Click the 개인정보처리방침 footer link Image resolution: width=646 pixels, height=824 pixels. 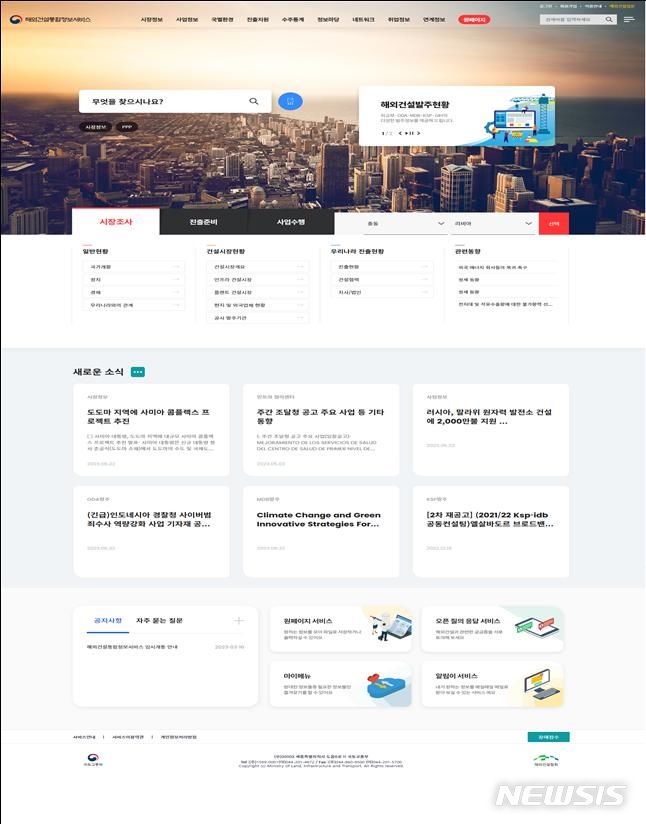click(x=179, y=737)
